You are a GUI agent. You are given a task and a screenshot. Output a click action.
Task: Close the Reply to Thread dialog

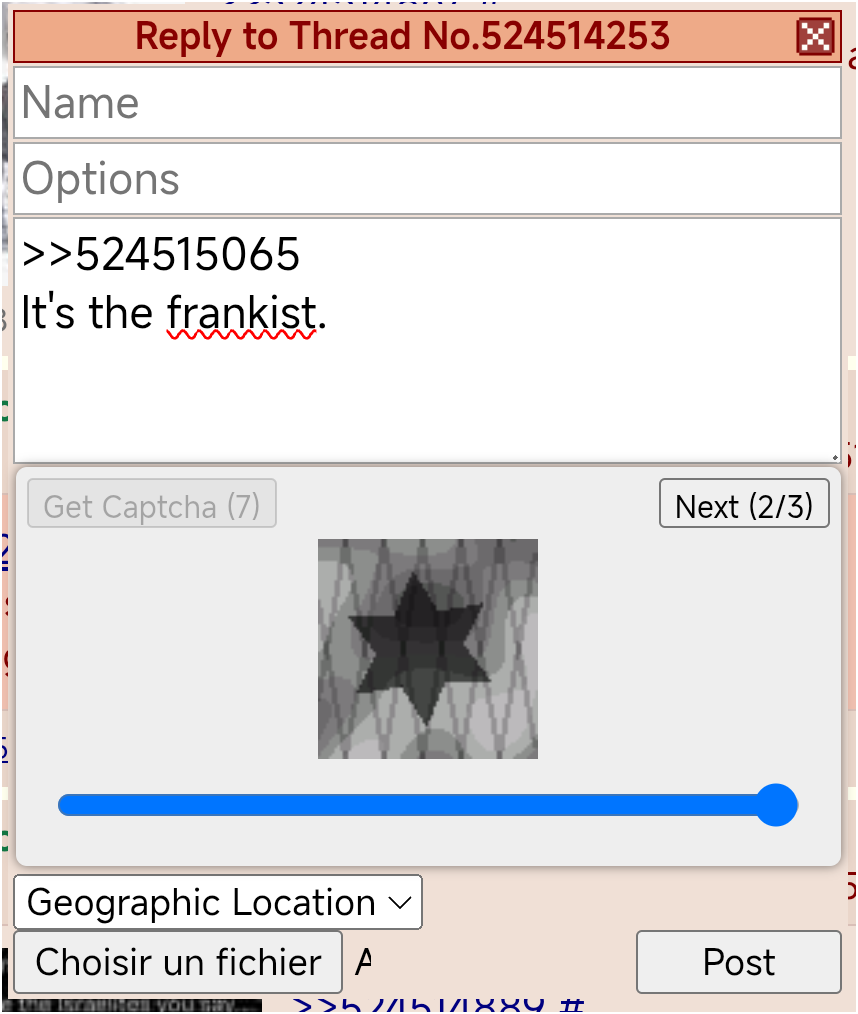[815, 36]
